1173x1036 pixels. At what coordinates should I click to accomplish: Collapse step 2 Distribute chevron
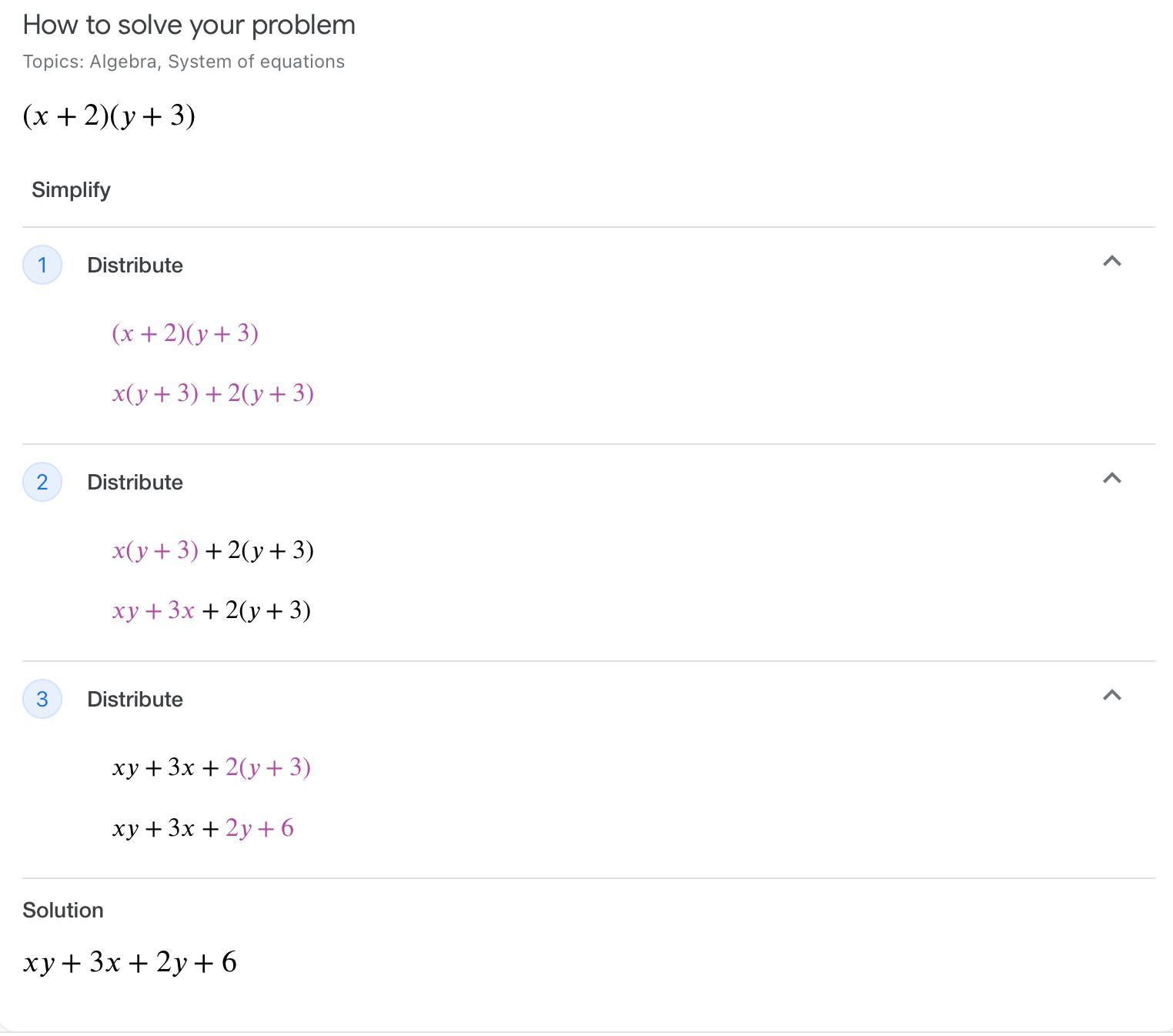(1111, 479)
